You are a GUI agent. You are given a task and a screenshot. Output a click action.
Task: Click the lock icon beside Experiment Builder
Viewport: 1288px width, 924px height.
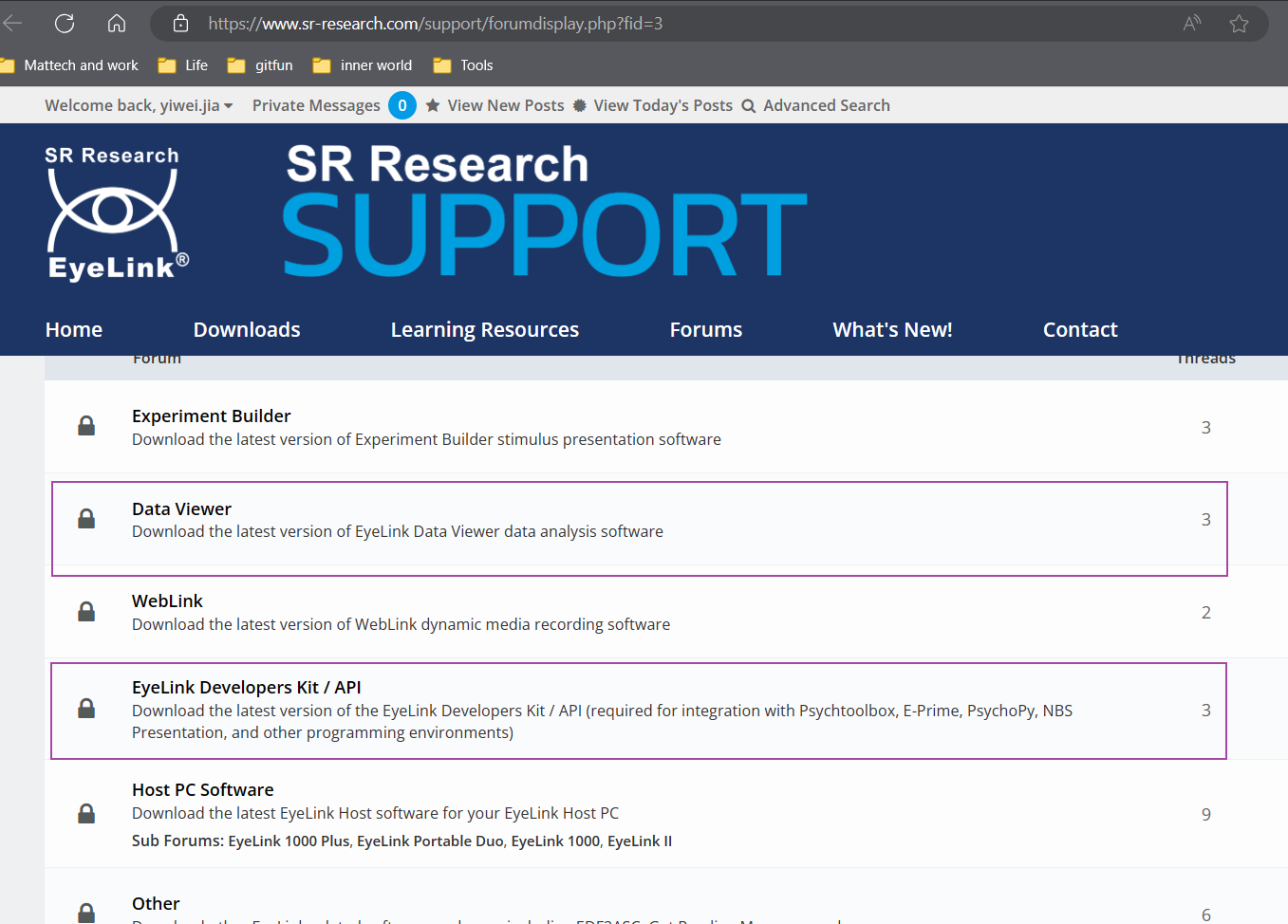(x=86, y=426)
